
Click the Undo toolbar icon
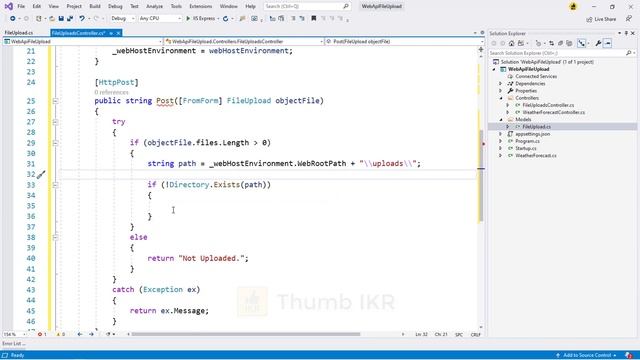pos(82,18)
